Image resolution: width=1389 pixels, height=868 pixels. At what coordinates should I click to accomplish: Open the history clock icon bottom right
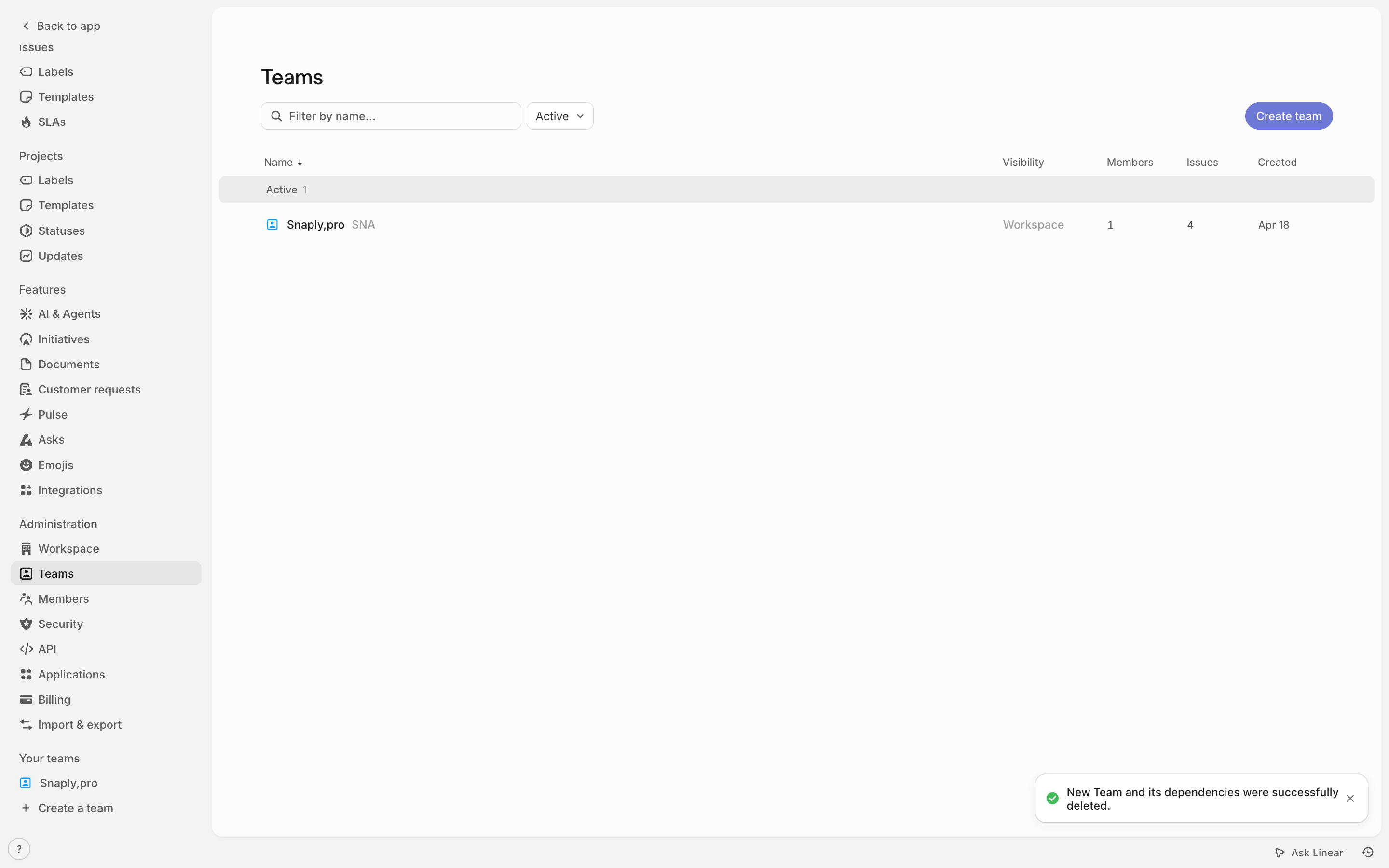1368,853
